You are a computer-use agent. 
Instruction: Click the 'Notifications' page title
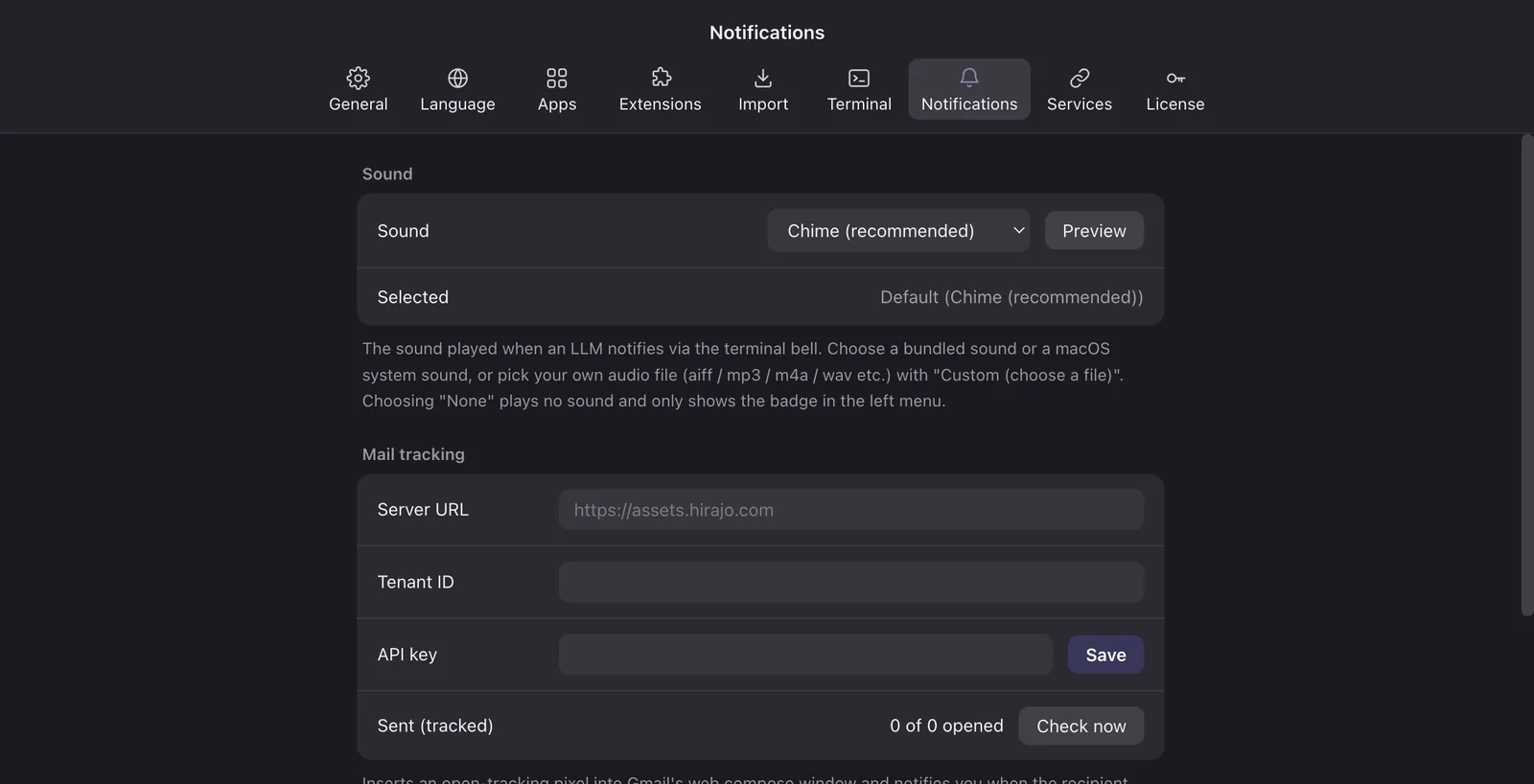[x=767, y=33]
